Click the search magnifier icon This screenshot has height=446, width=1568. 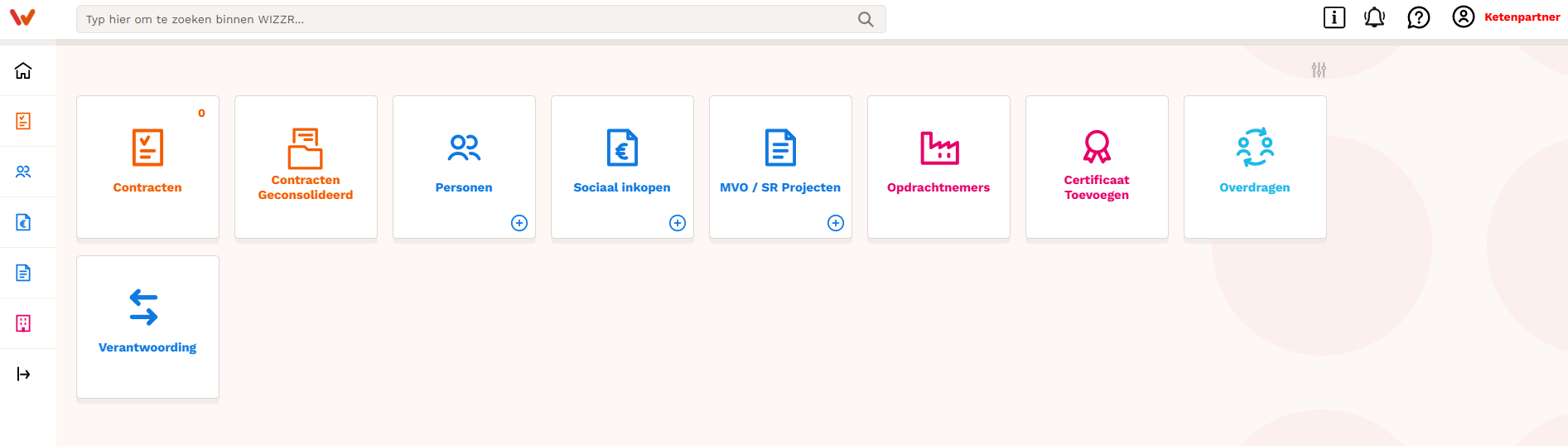pos(866,19)
